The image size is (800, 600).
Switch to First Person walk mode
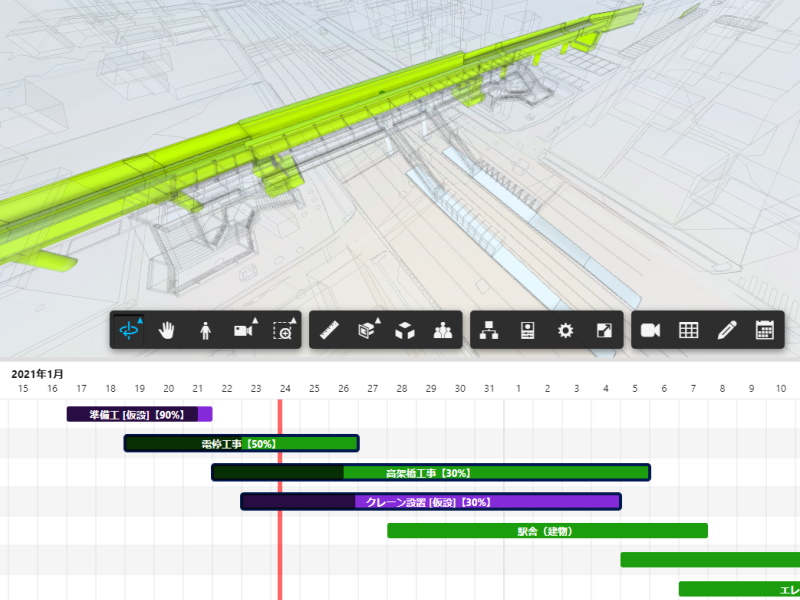(205, 330)
